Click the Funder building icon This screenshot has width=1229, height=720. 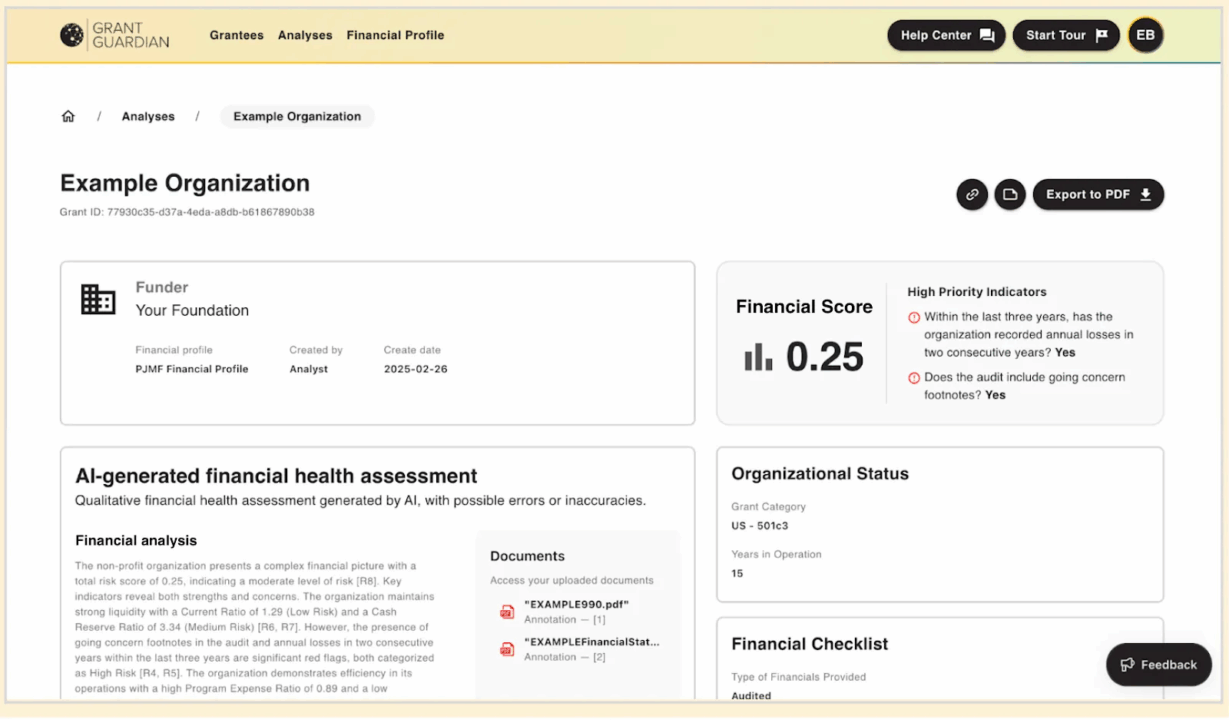pyautogui.click(x=98, y=299)
